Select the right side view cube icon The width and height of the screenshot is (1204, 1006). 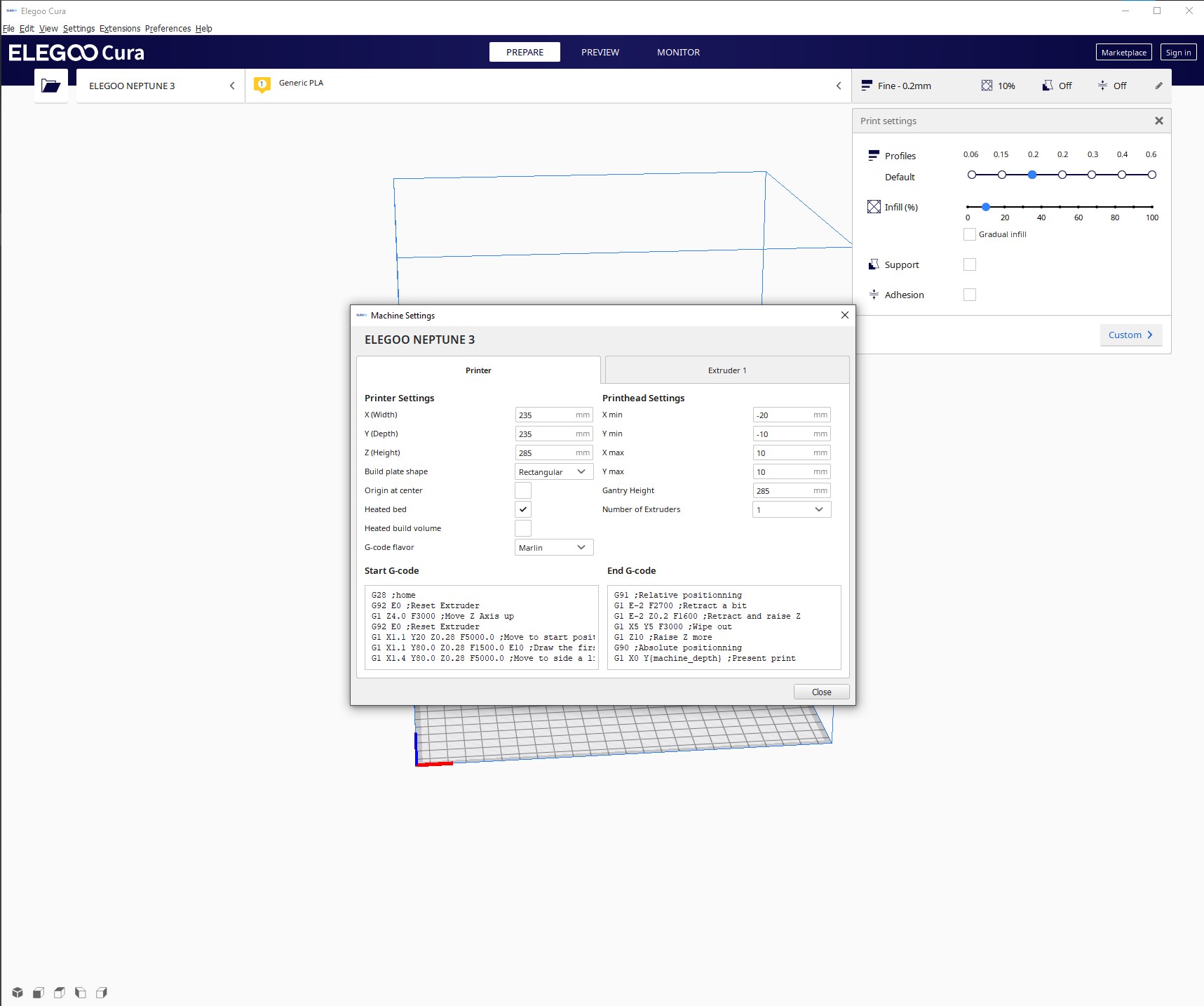[102, 992]
